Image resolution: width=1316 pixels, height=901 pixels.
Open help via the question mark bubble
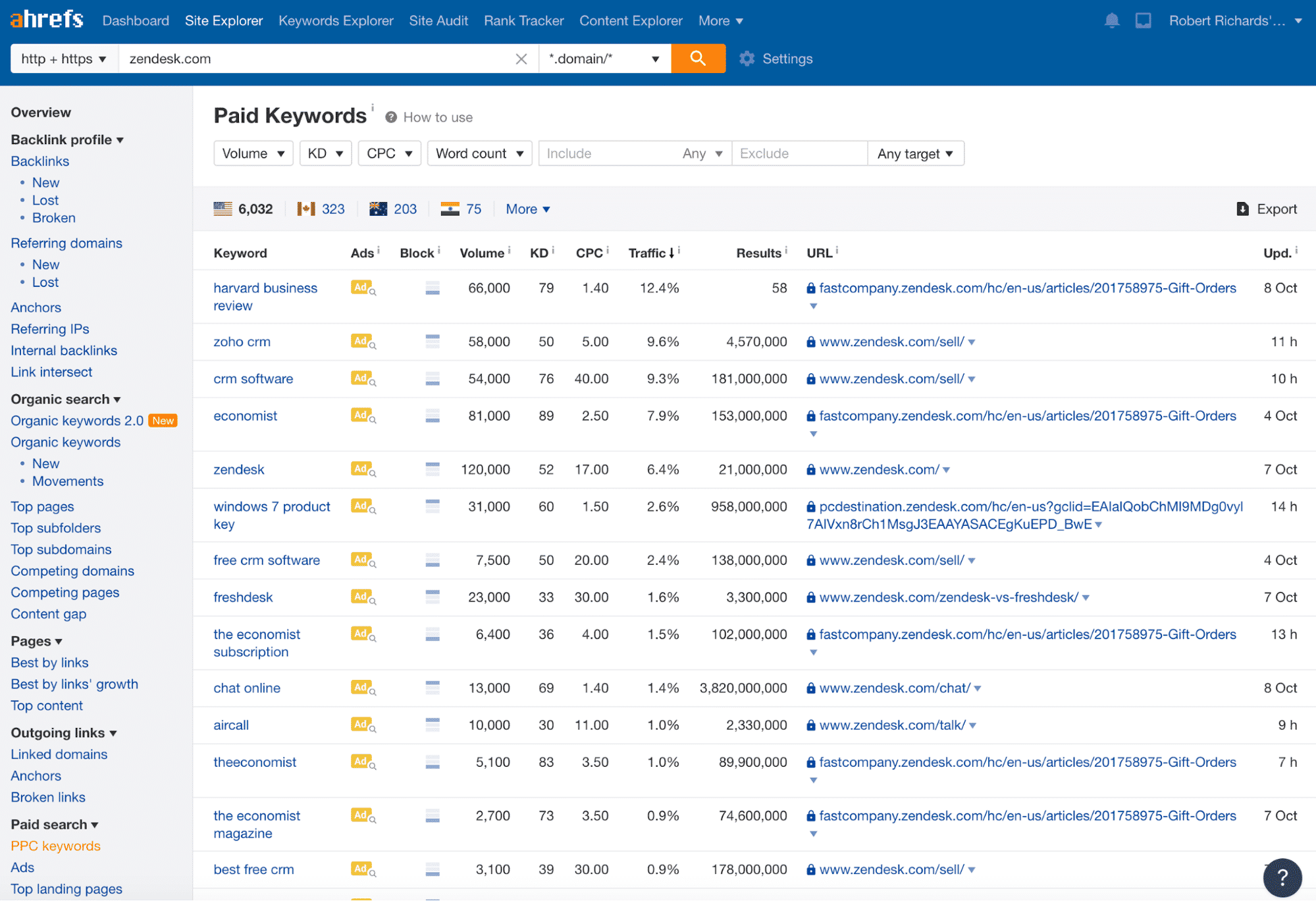tap(1281, 877)
